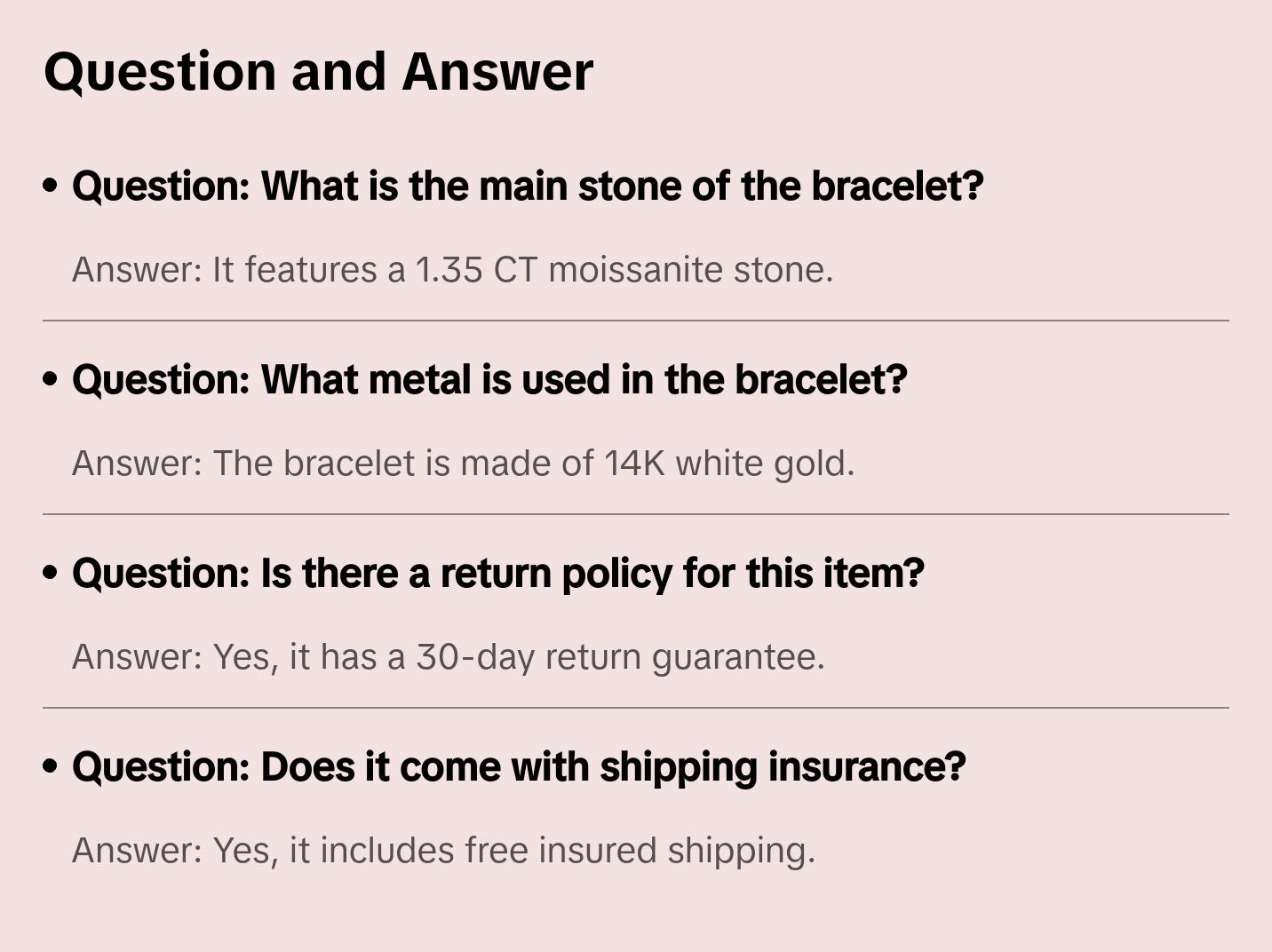
Task: Click bullet beside the main stone question
Action: tap(51, 186)
